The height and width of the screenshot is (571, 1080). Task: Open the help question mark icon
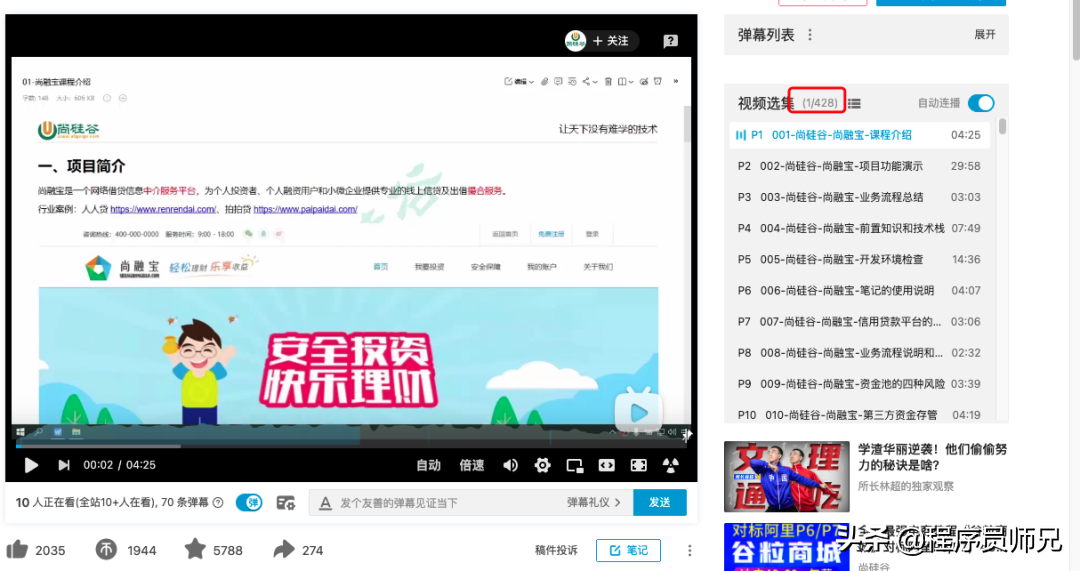tap(670, 41)
